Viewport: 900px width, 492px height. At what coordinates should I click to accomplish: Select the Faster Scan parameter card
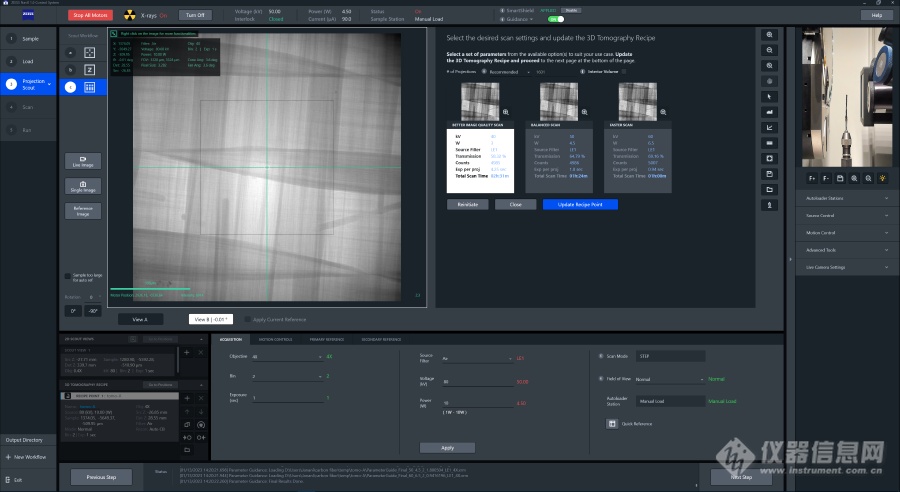coord(638,157)
